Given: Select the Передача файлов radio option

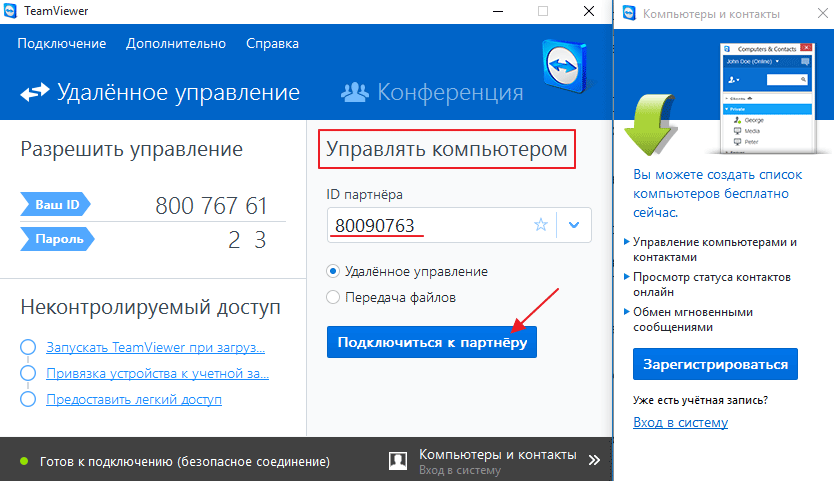Looking at the screenshot, I should 334,297.
